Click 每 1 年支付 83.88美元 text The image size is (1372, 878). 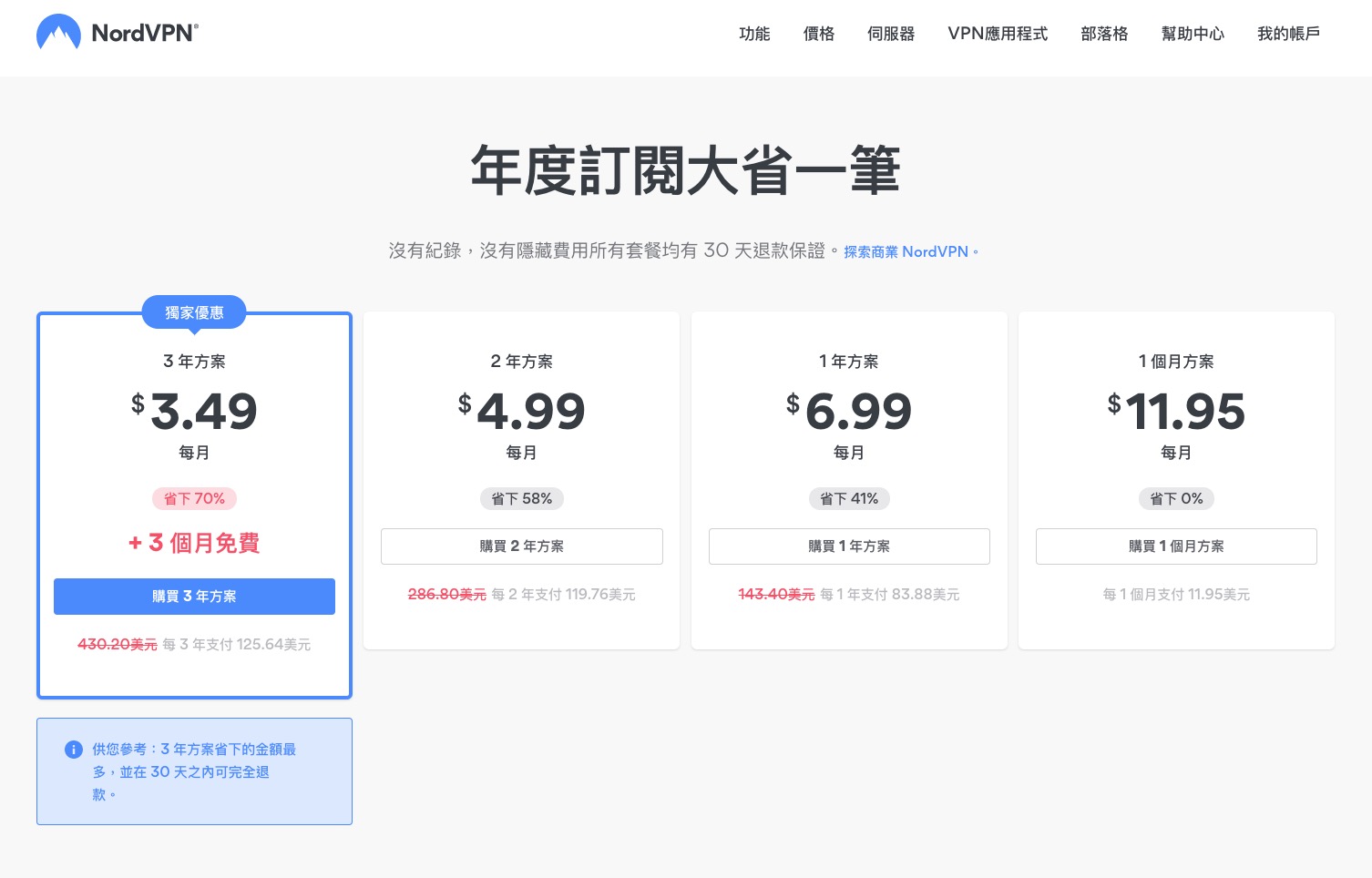coord(890,595)
